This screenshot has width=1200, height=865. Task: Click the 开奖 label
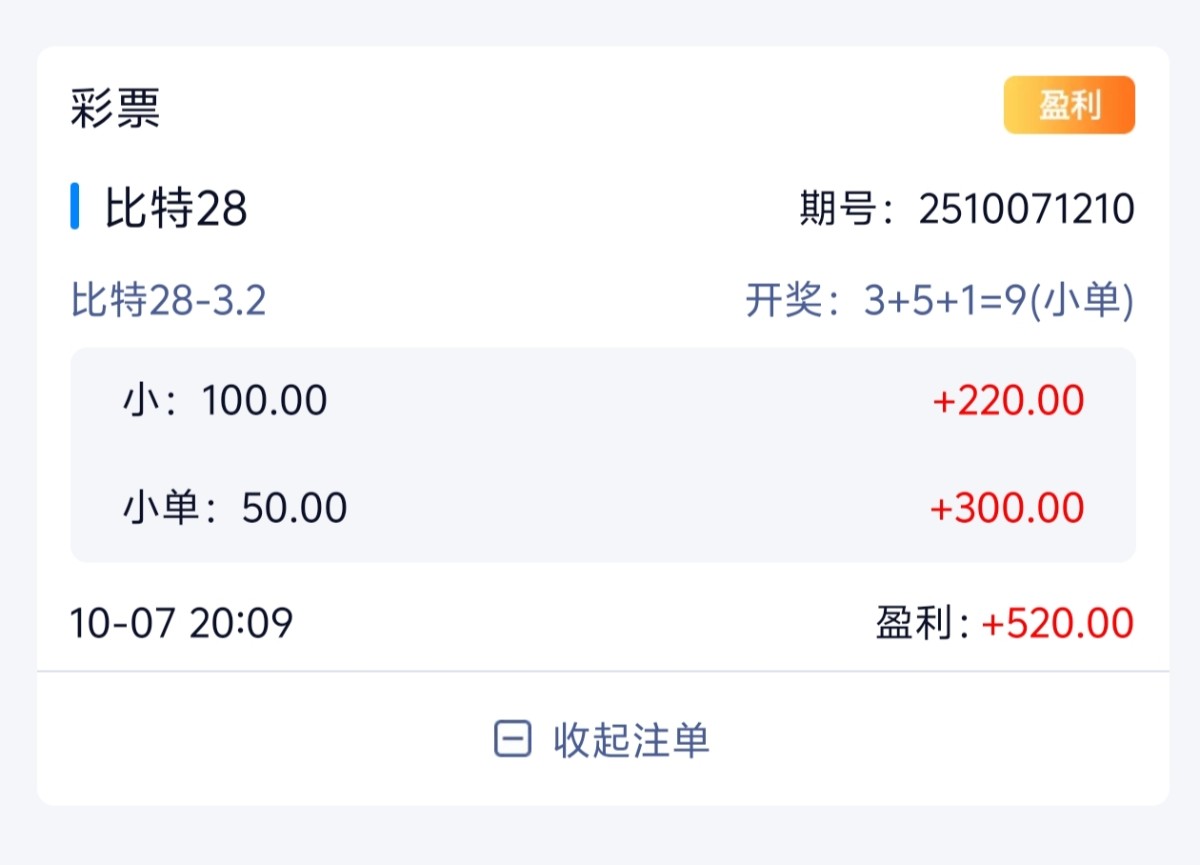[784, 300]
